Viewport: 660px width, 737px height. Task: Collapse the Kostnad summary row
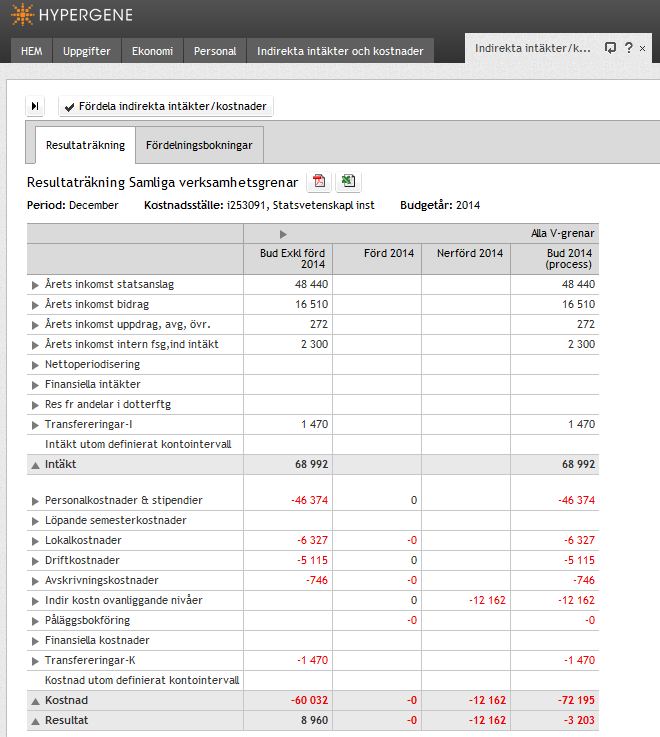coord(35,701)
